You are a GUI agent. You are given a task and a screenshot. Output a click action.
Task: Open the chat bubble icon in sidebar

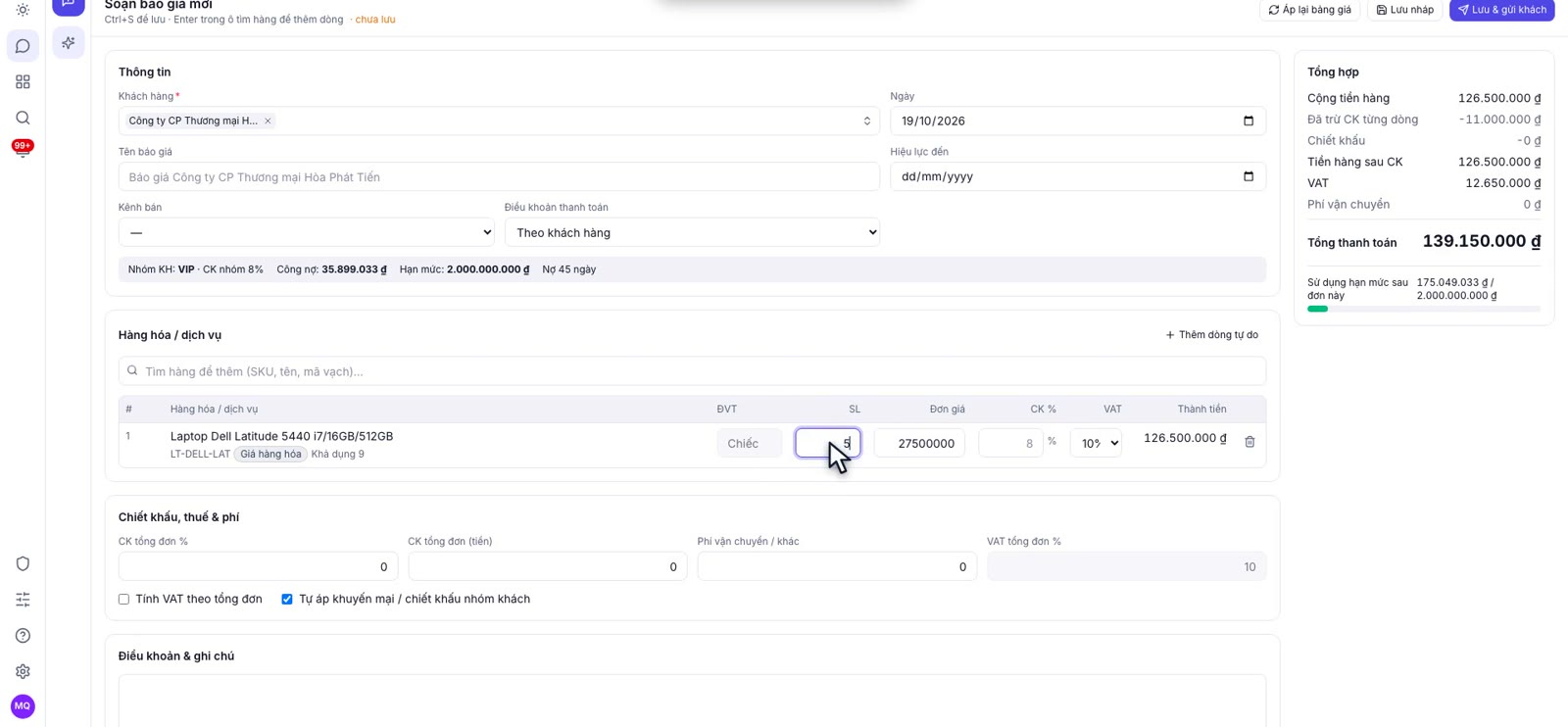pyautogui.click(x=23, y=46)
